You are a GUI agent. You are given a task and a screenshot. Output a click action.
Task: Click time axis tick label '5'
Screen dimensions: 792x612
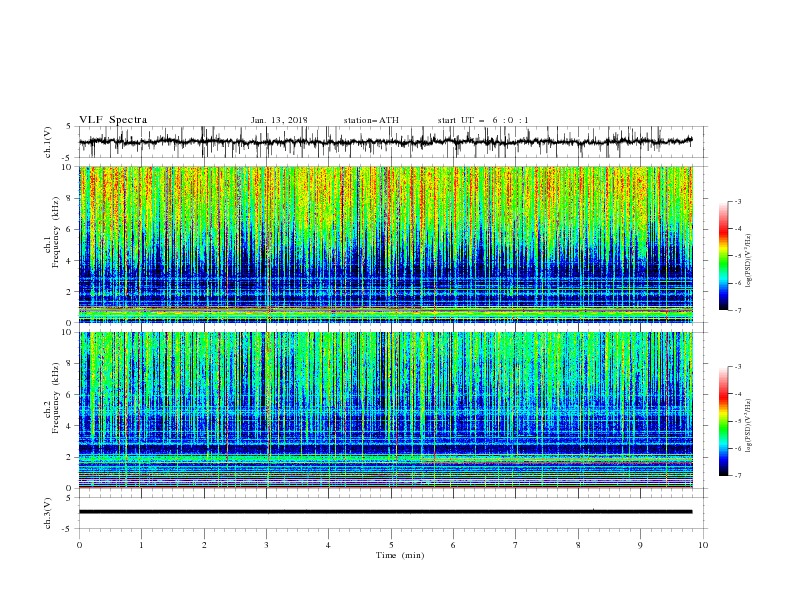(391, 545)
